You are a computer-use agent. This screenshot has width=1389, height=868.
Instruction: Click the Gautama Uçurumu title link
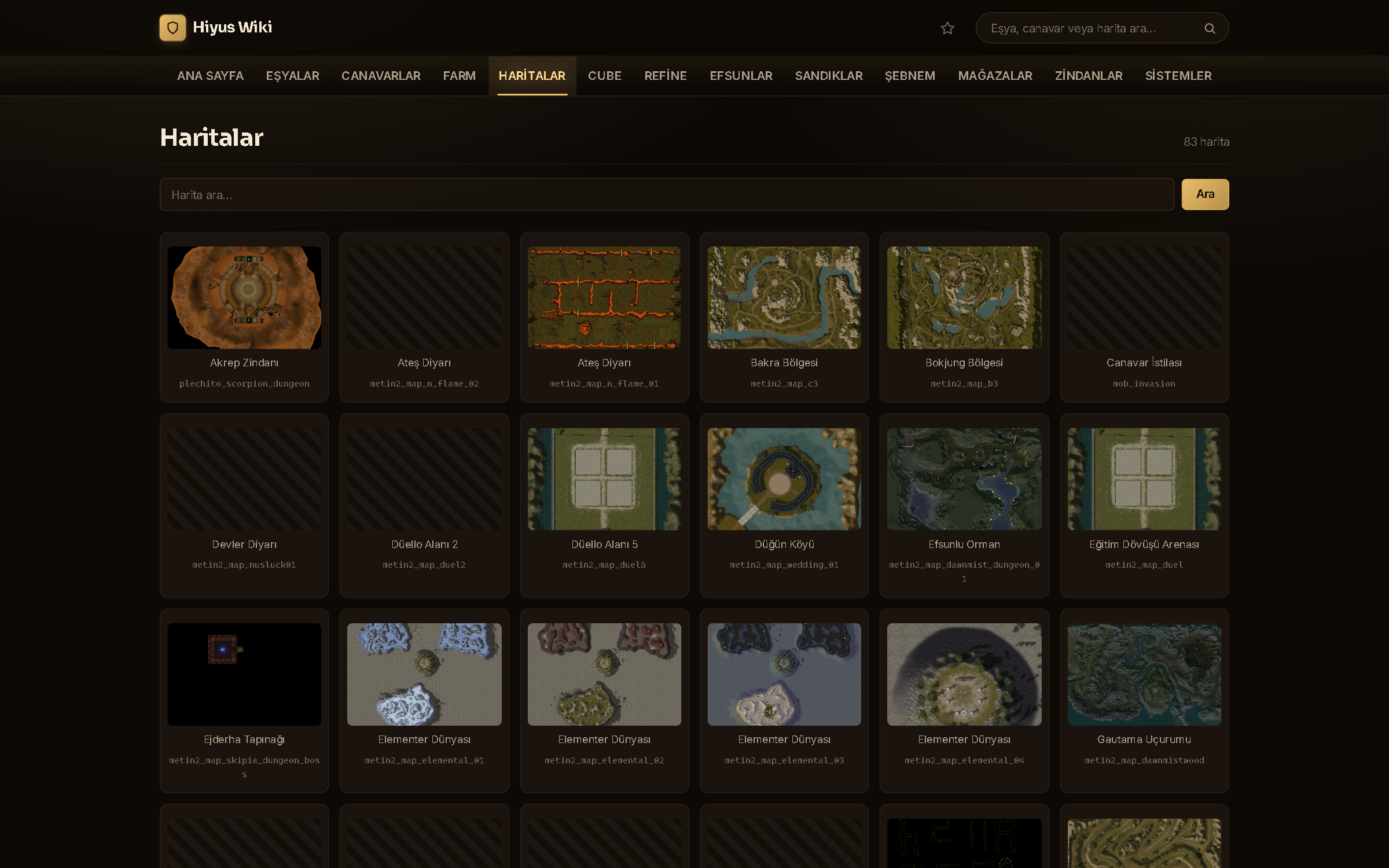click(1144, 740)
